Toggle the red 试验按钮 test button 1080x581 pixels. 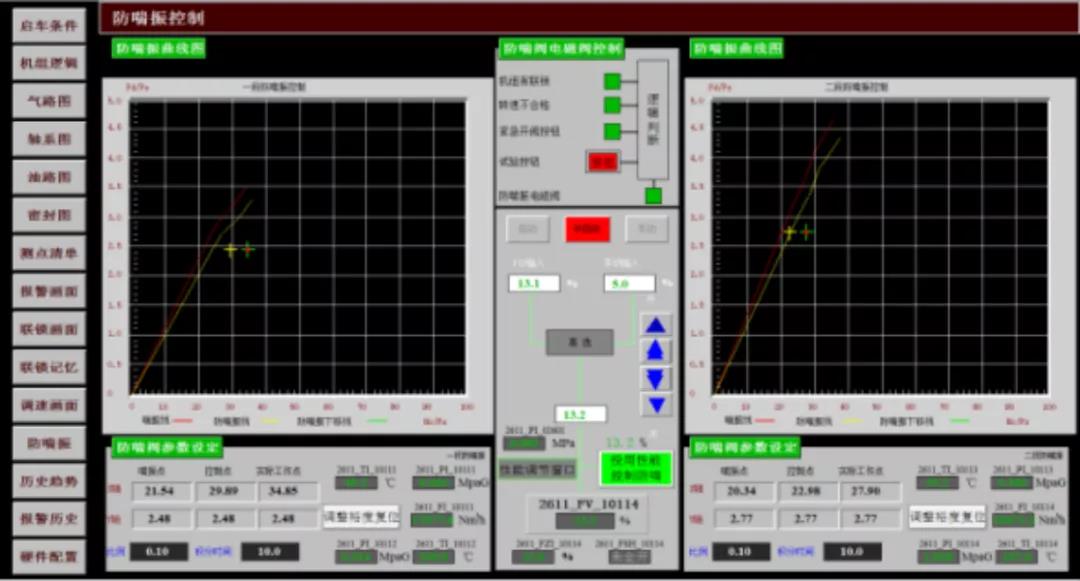pos(603,161)
